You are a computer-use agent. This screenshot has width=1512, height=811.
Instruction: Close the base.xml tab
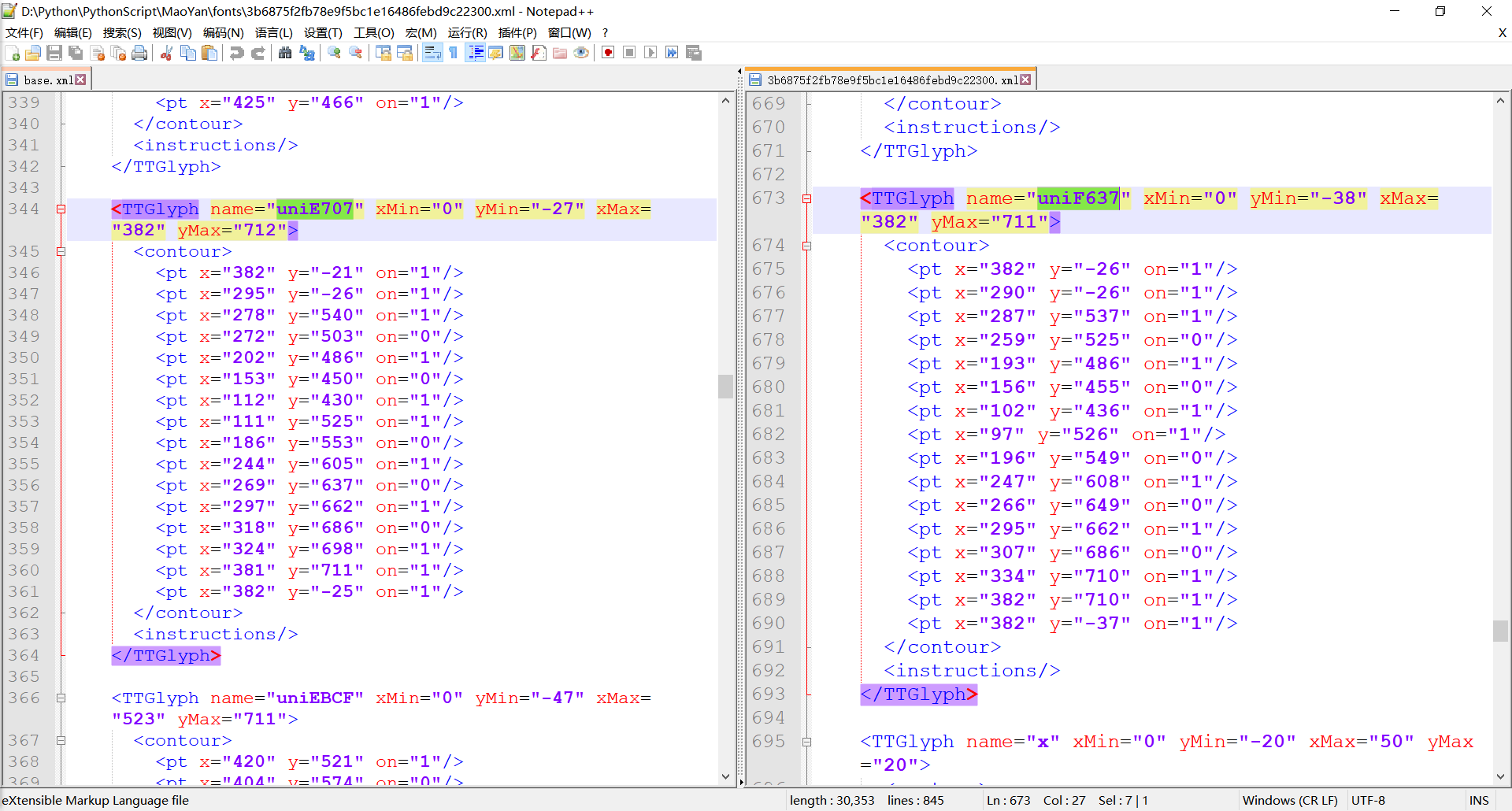point(80,80)
